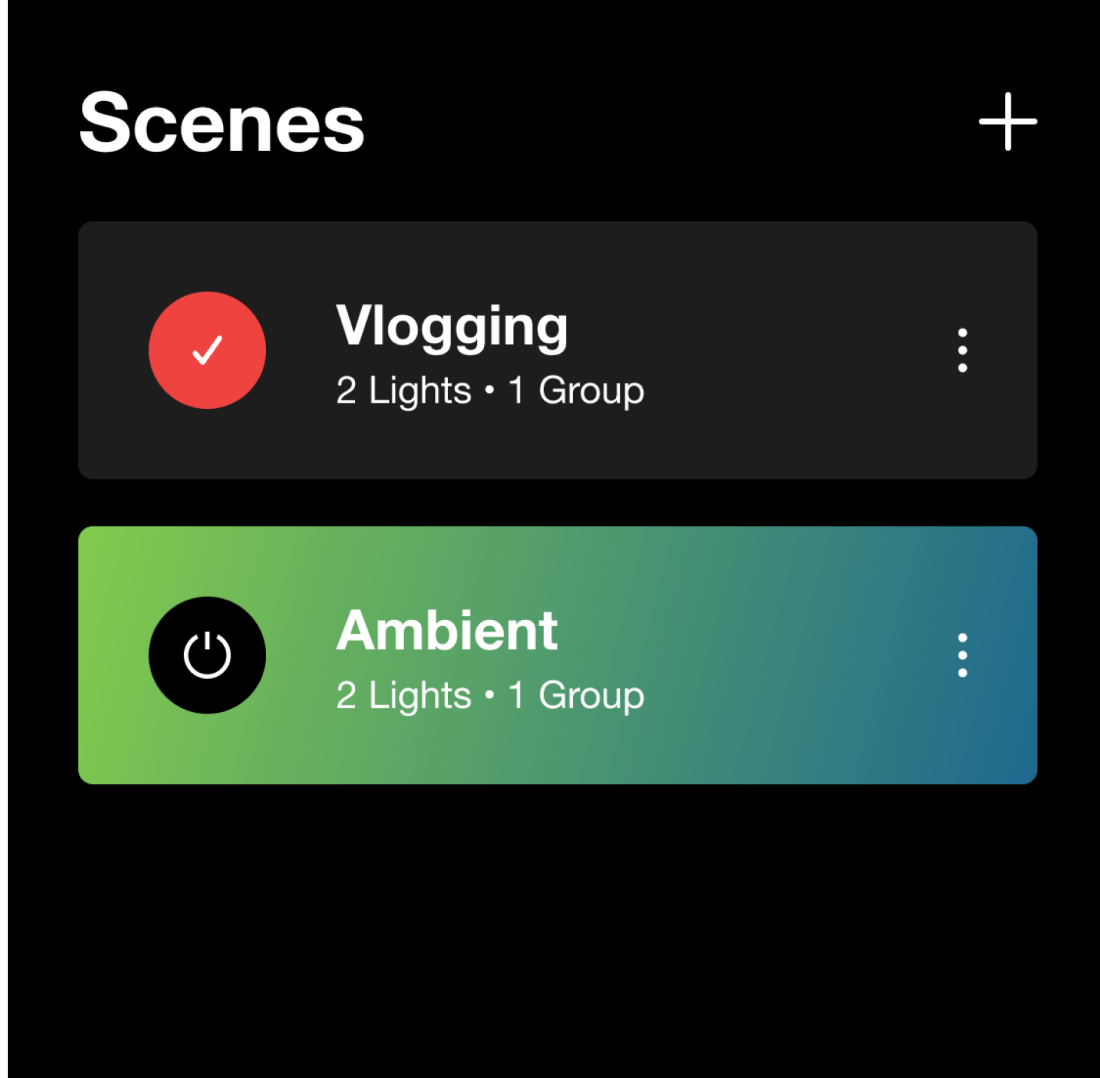This screenshot has height=1078, width=1100.
Task: Click the middle dot of Vlogging's more options
Action: (x=962, y=350)
